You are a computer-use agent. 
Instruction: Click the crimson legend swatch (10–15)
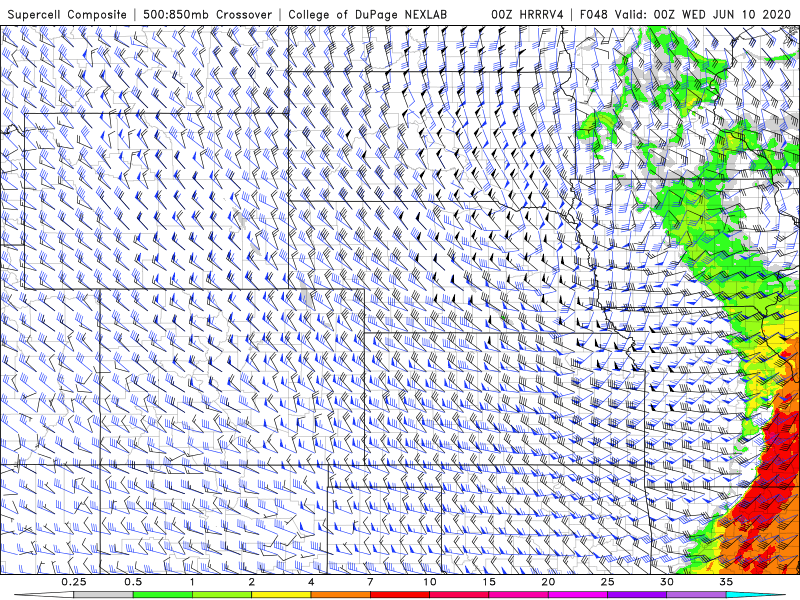(459, 595)
